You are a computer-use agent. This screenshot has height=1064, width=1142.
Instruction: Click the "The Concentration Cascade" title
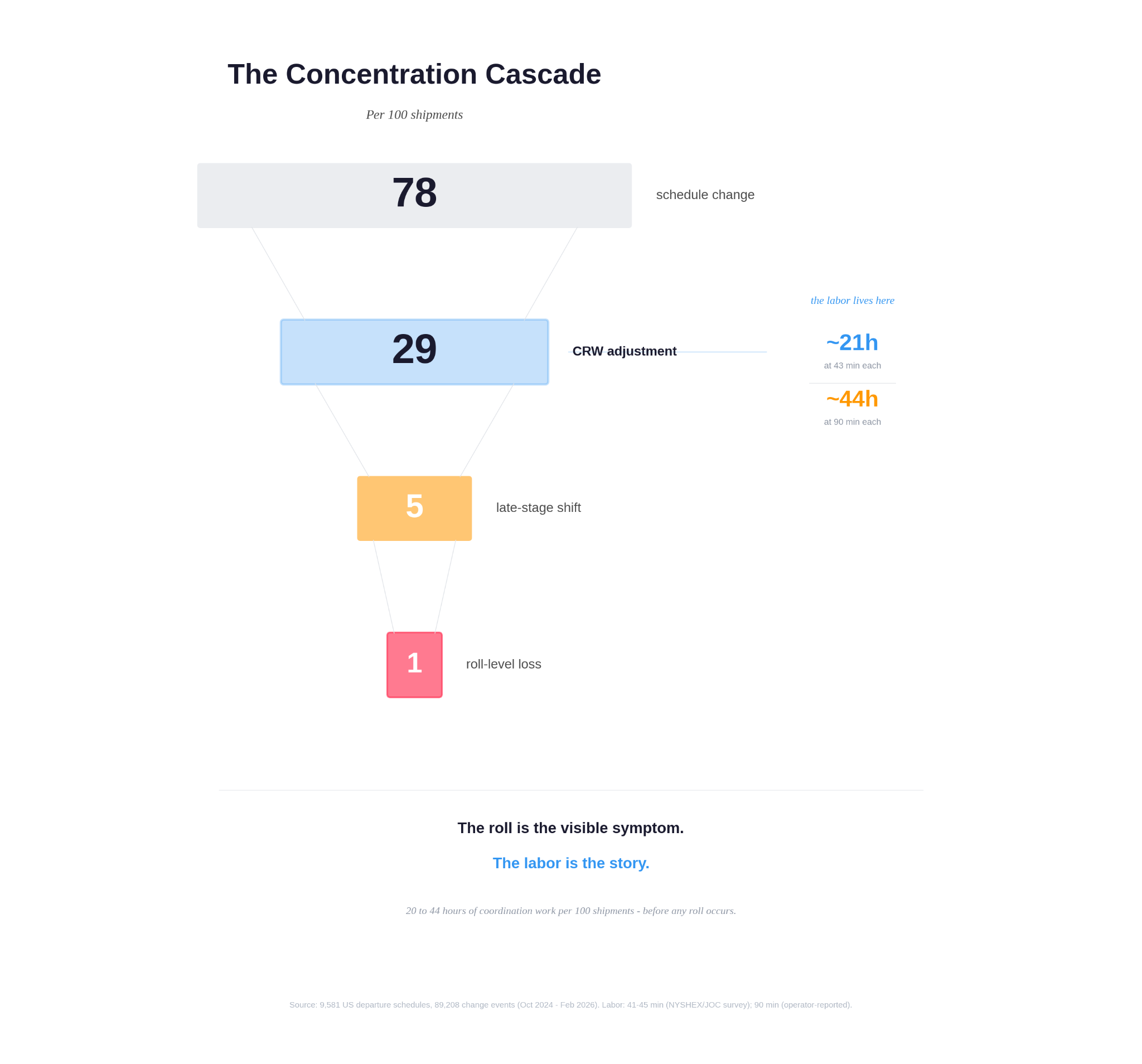pyautogui.click(x=414, y=74)
